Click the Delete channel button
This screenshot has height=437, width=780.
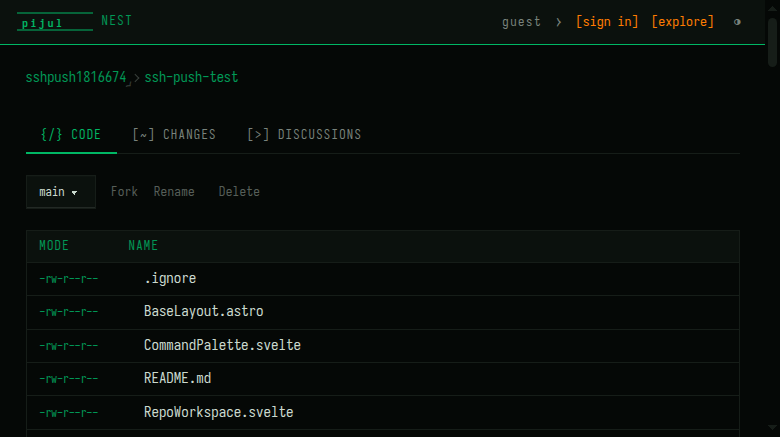click(239, 192)
